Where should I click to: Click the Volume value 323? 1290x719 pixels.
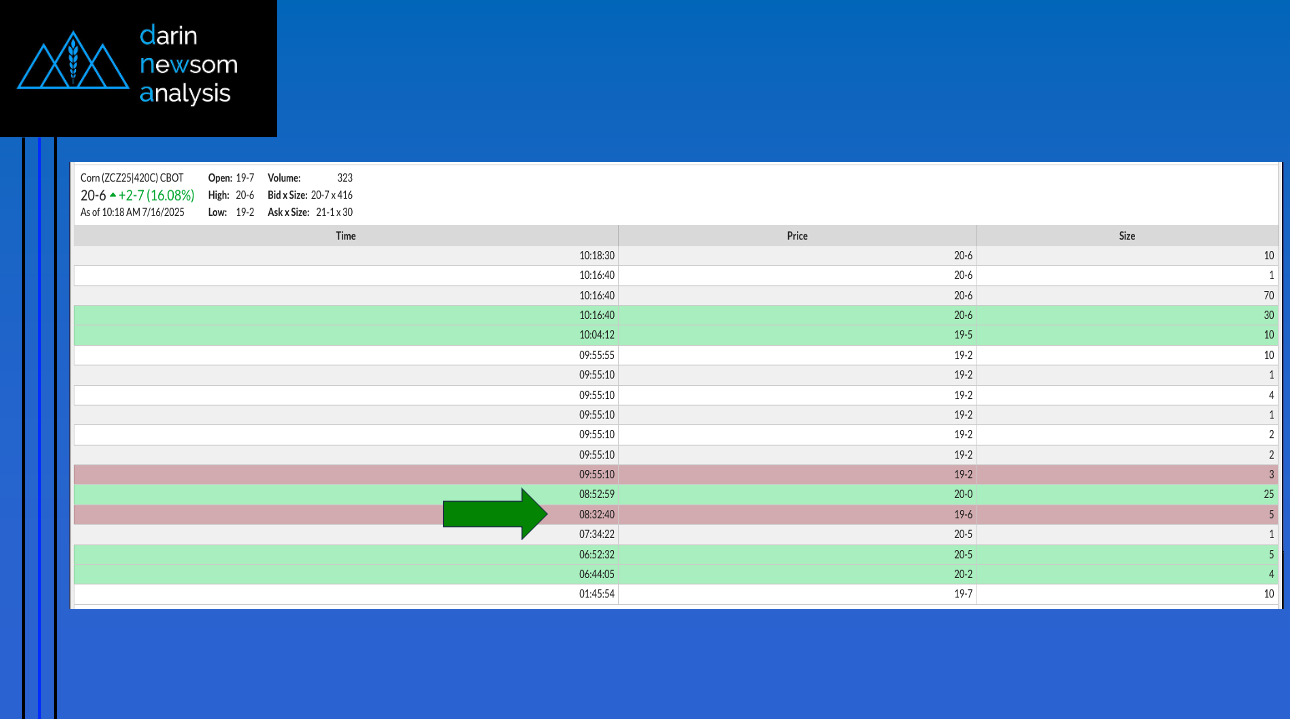344,178
